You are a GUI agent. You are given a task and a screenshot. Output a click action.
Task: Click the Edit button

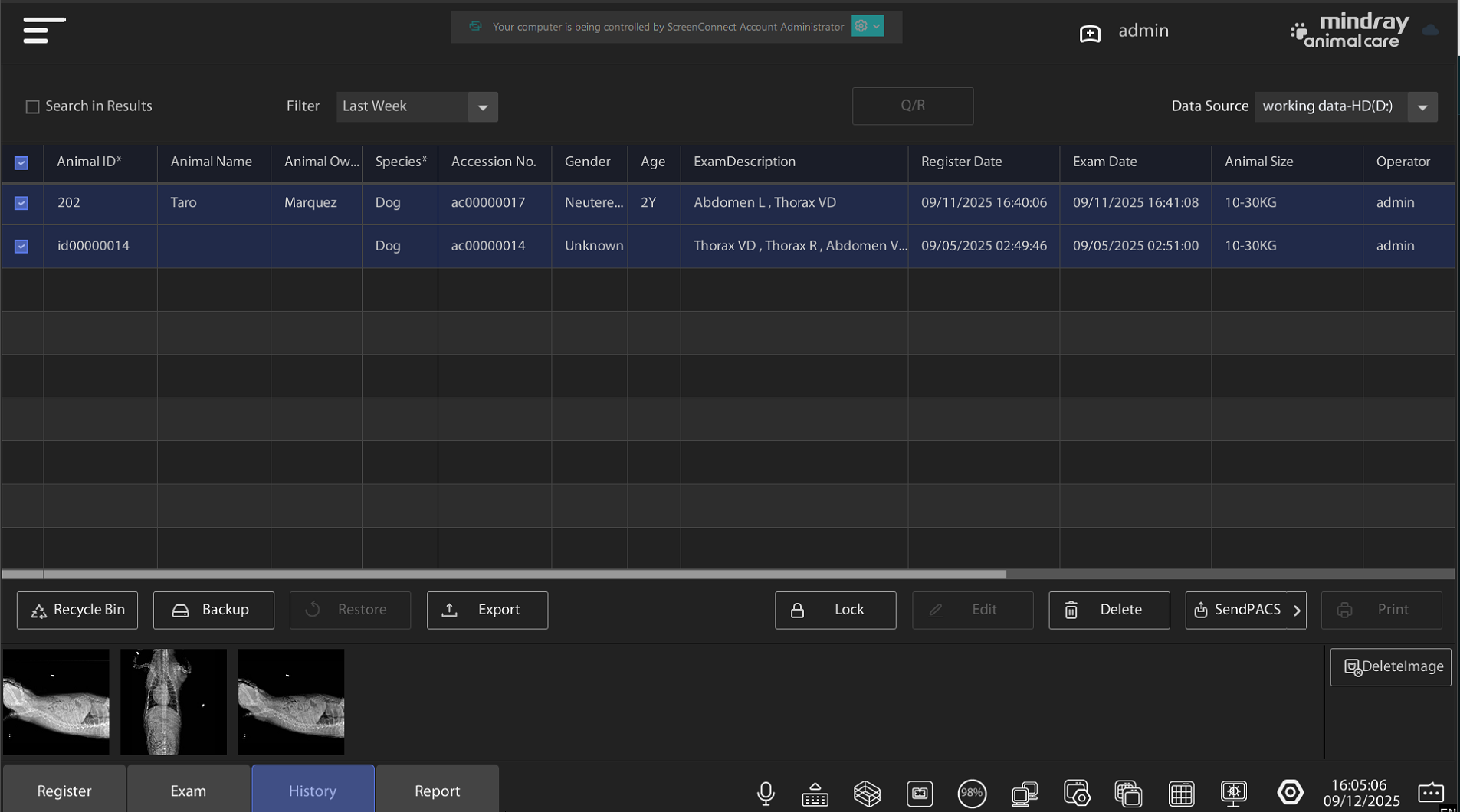[973, 610]
